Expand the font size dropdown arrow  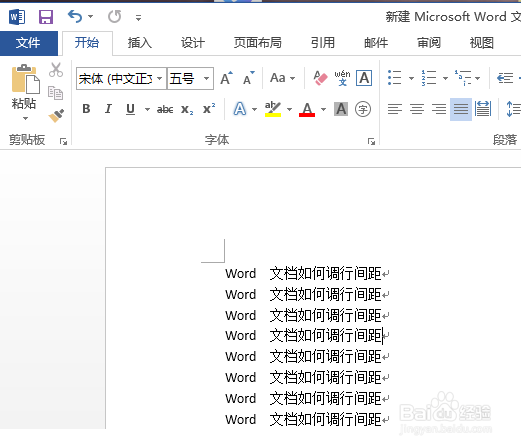click(x=207, y=79)
